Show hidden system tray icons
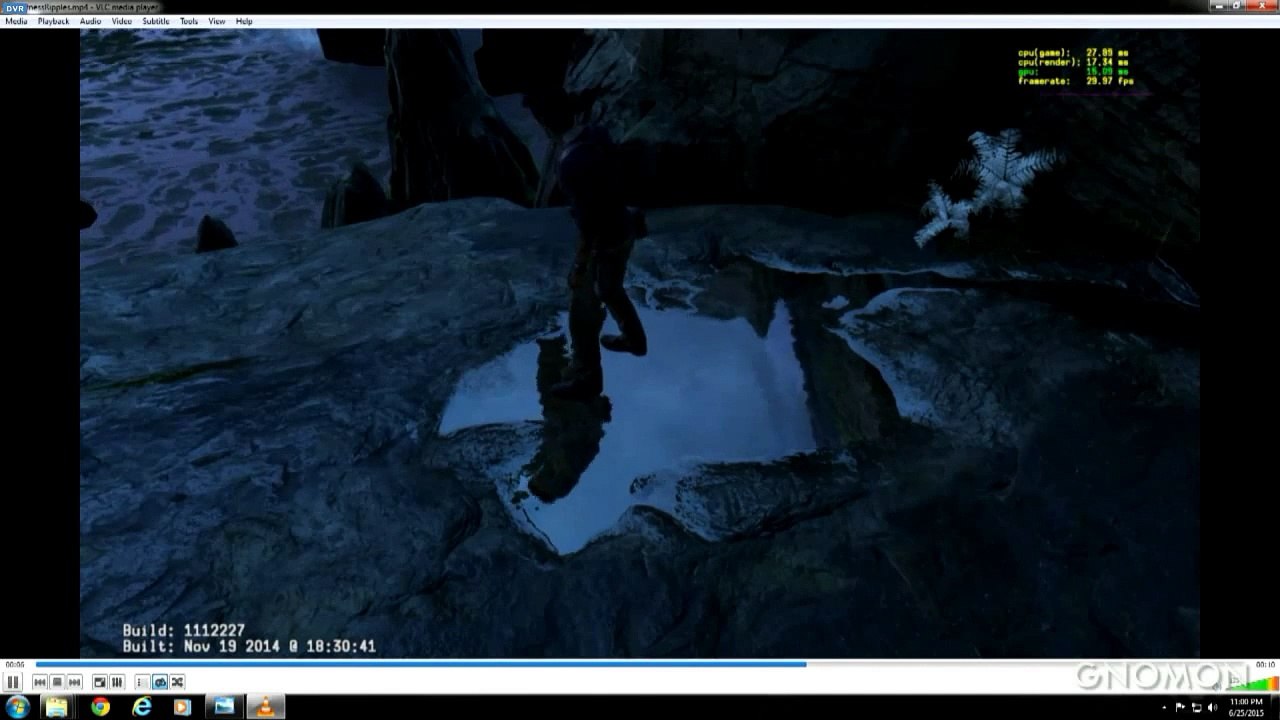Screen dimensions: 1280x720 pos(1165,708)
